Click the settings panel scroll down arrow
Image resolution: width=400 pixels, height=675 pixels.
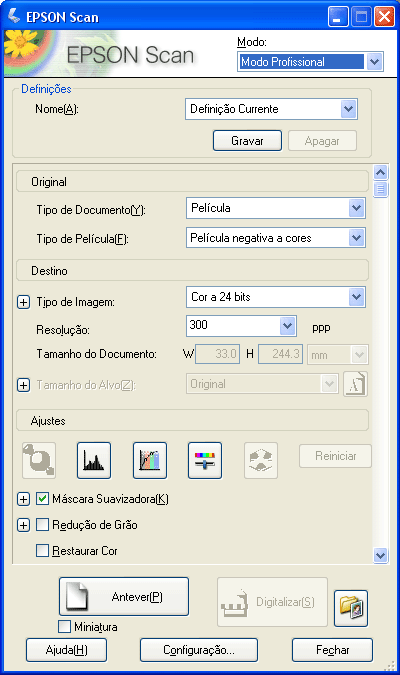tap(380, 555)
